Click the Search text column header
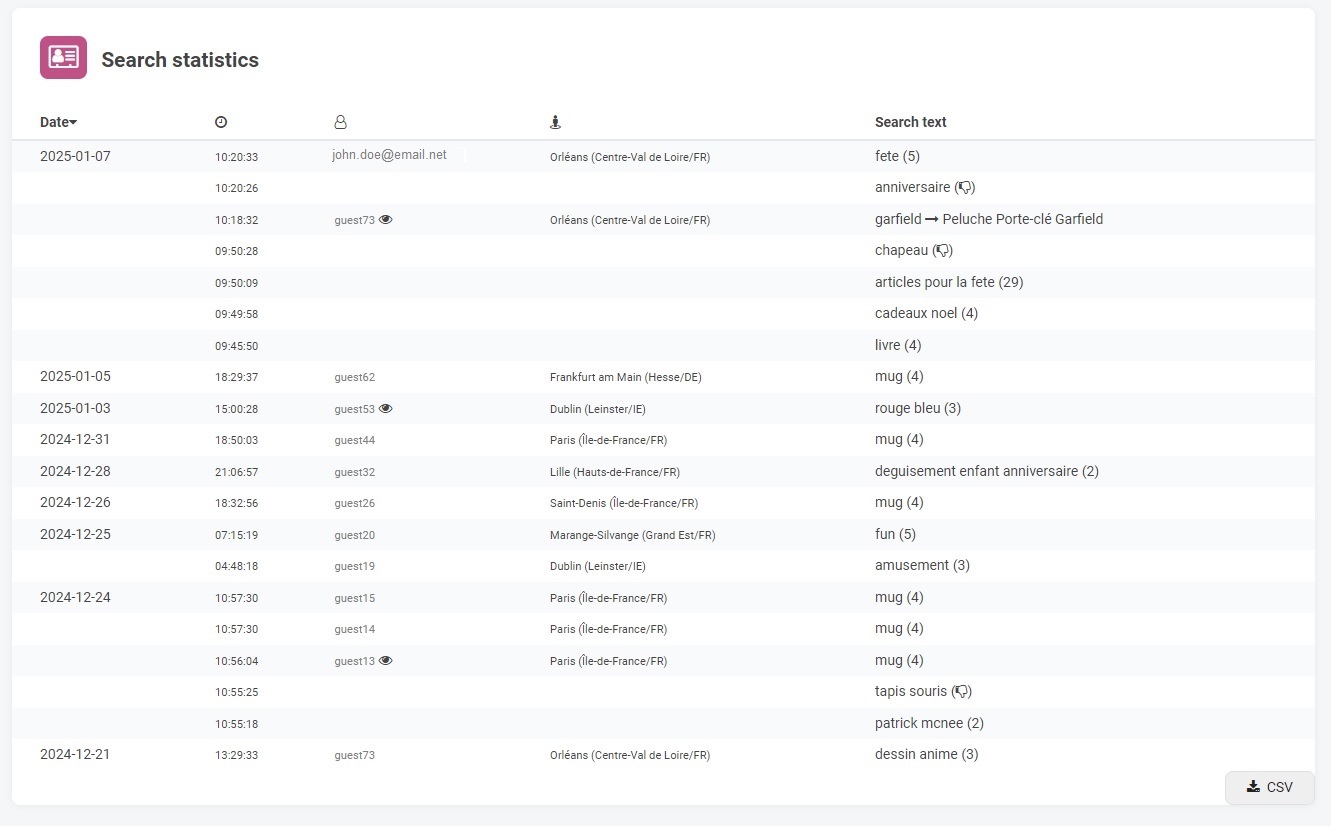The image size is (1331, 826). (x=910, y=122)
